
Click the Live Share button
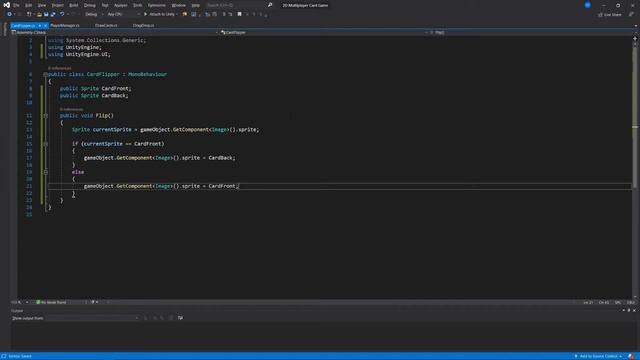[610, 15]
